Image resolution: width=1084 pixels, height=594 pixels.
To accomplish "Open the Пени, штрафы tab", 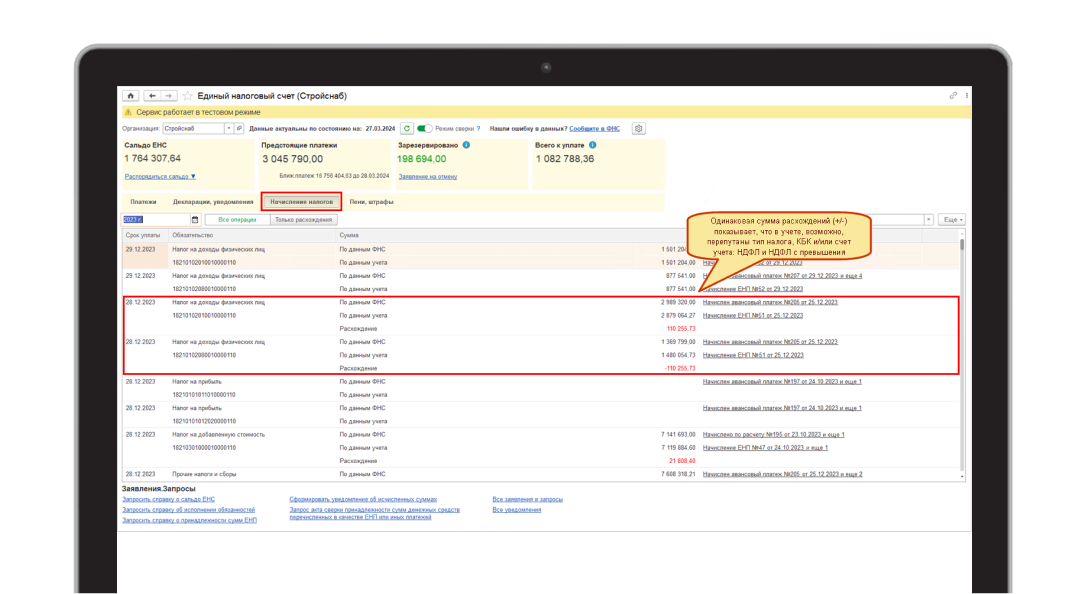I will point(371,201).
